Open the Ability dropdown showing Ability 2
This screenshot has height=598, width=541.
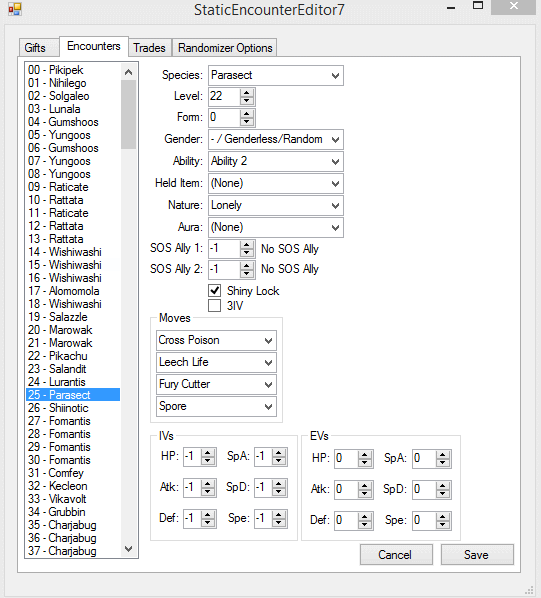pos(276,161)
